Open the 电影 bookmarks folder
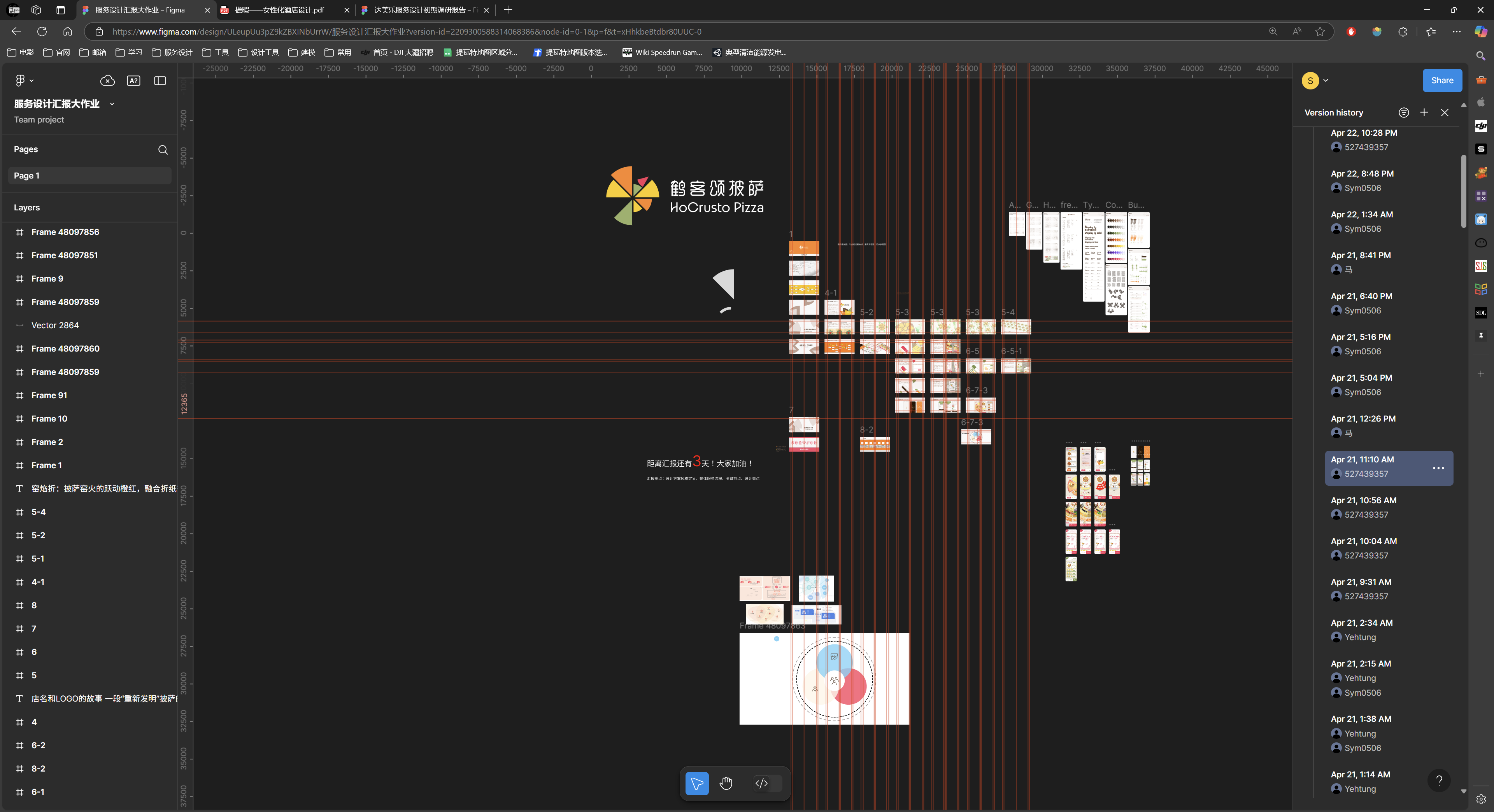 (20, 52)
